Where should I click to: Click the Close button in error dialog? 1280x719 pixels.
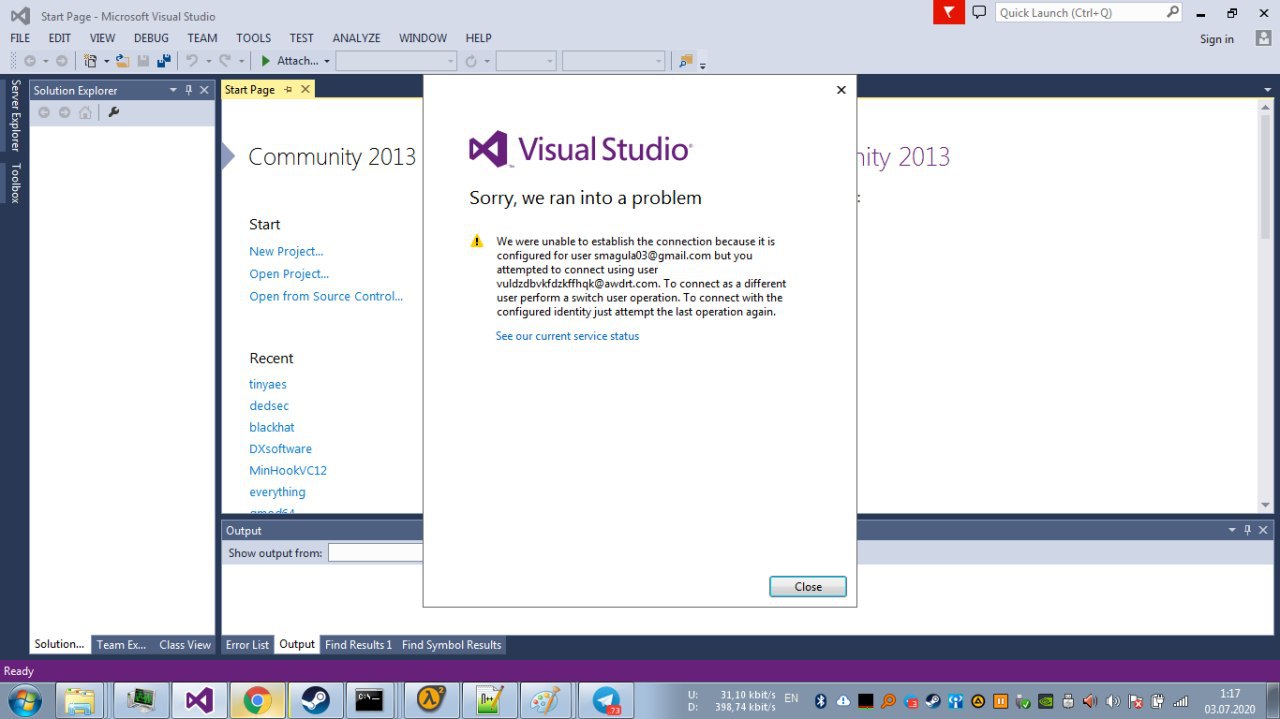[x=808, y=587]
